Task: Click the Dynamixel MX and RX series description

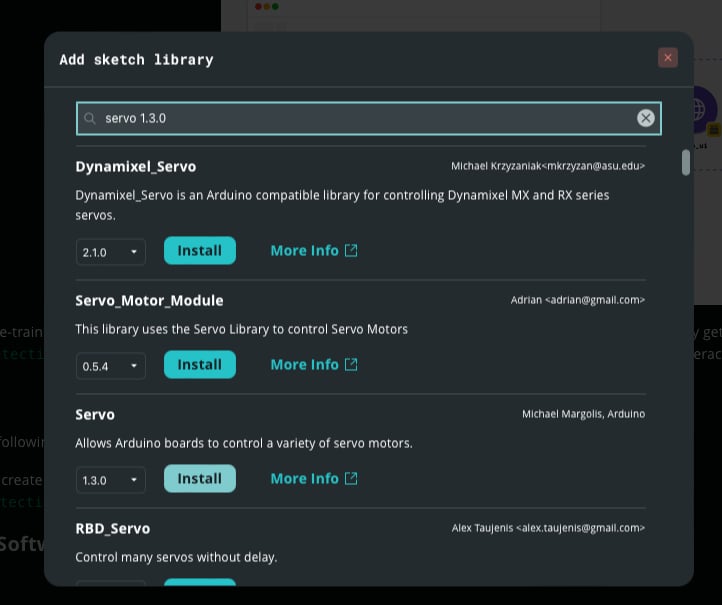Action: click(342, 205)
